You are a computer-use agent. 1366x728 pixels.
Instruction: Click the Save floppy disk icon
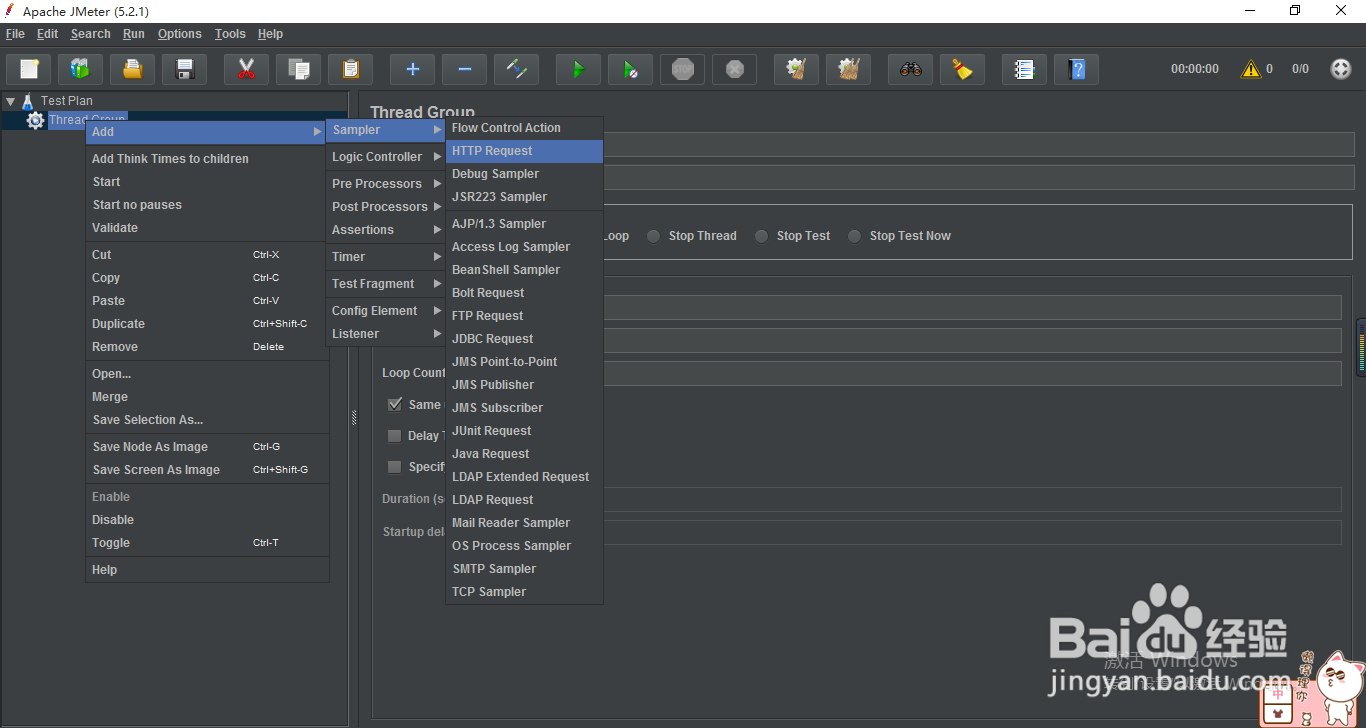click(x=185, y=69)
